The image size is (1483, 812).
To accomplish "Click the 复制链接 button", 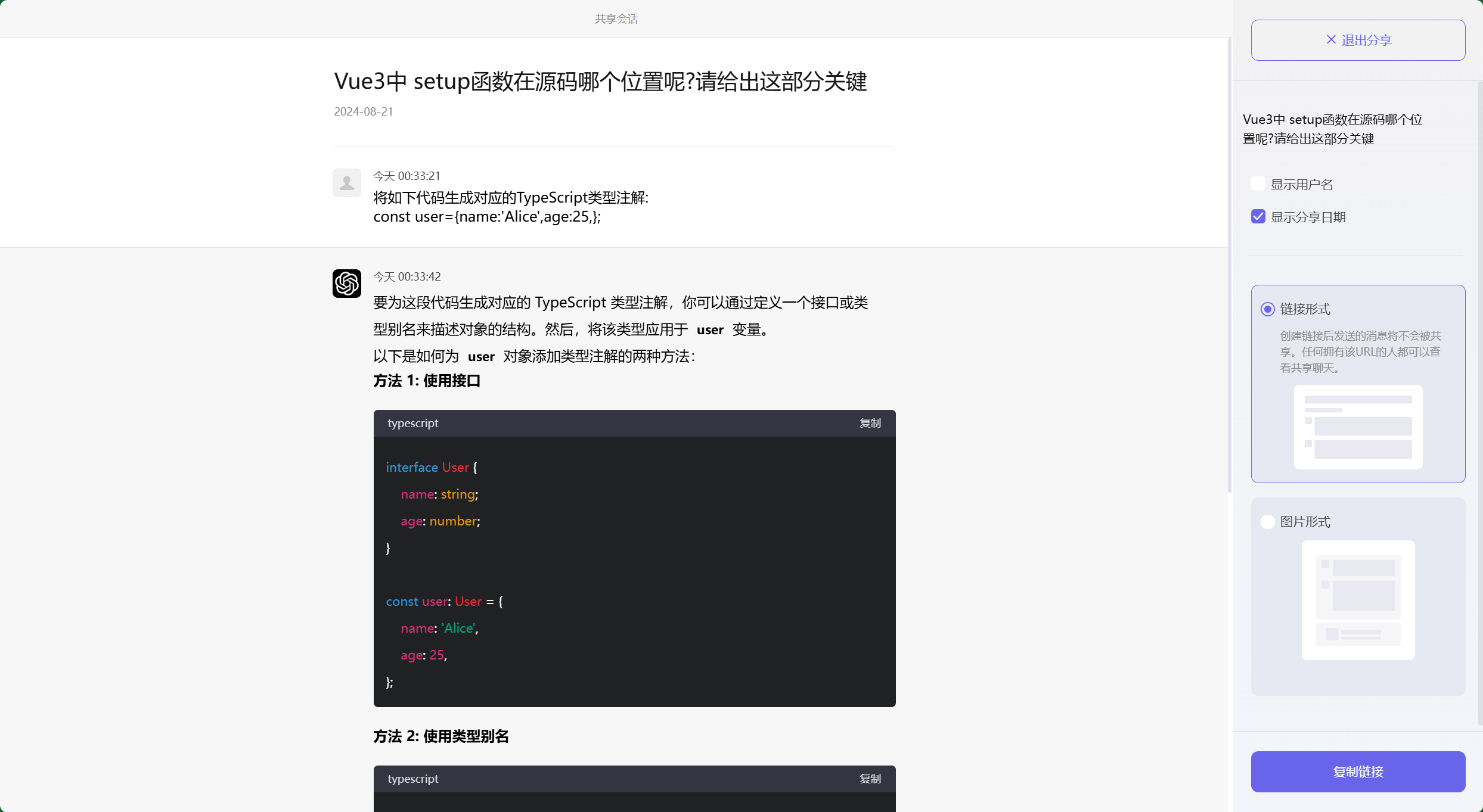I will tap(1358, 771).
